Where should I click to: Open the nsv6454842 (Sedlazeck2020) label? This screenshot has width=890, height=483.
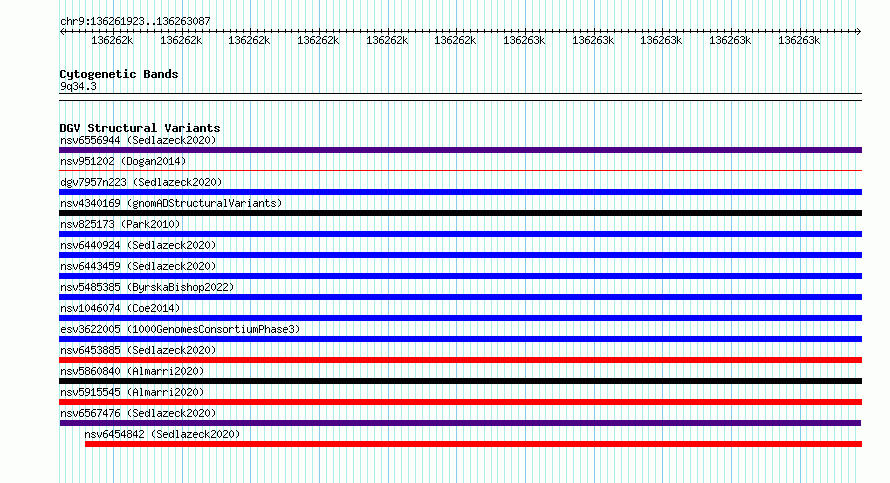click(x=162, y=434)
